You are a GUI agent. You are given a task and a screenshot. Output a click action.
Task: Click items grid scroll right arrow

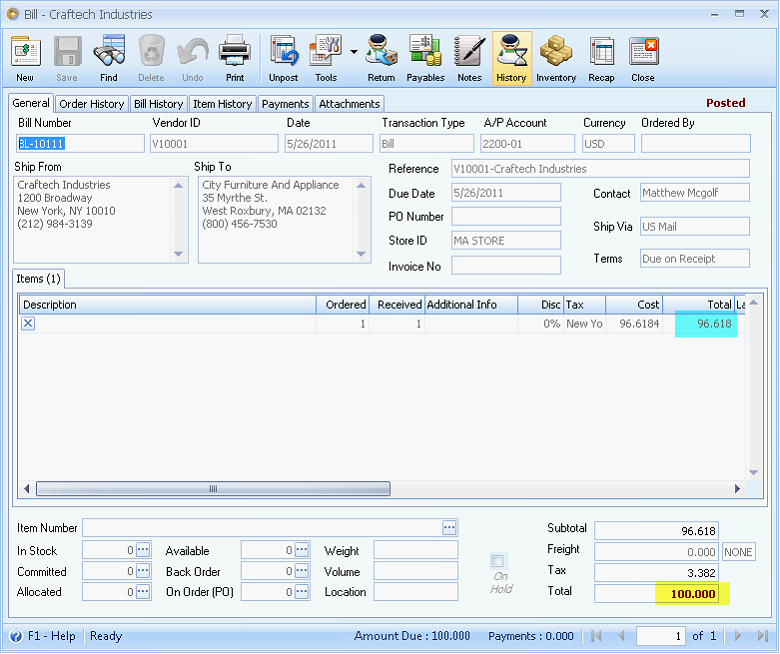click(737, 489)
